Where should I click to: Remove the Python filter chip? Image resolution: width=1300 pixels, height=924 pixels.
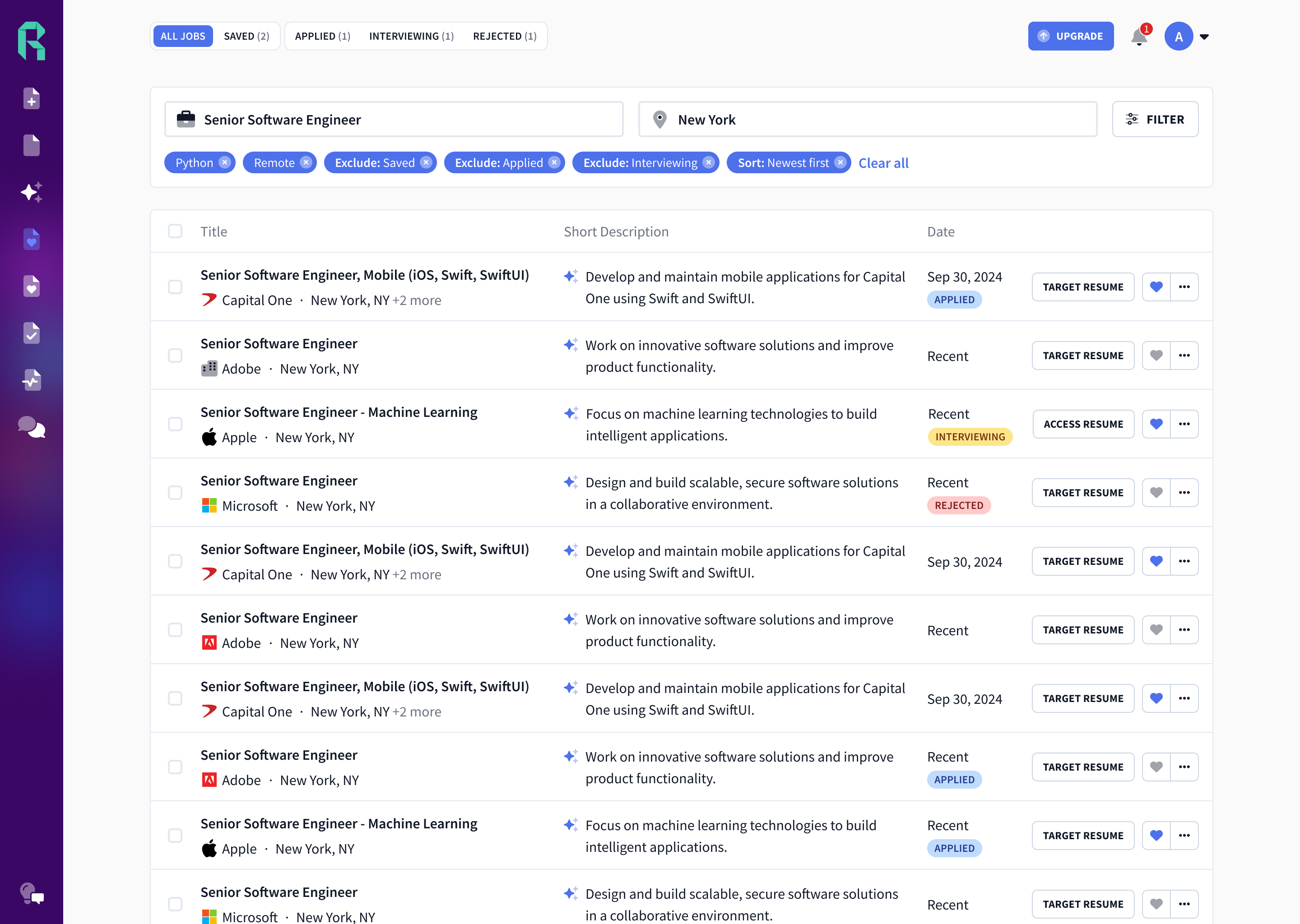tap(225, 163)
